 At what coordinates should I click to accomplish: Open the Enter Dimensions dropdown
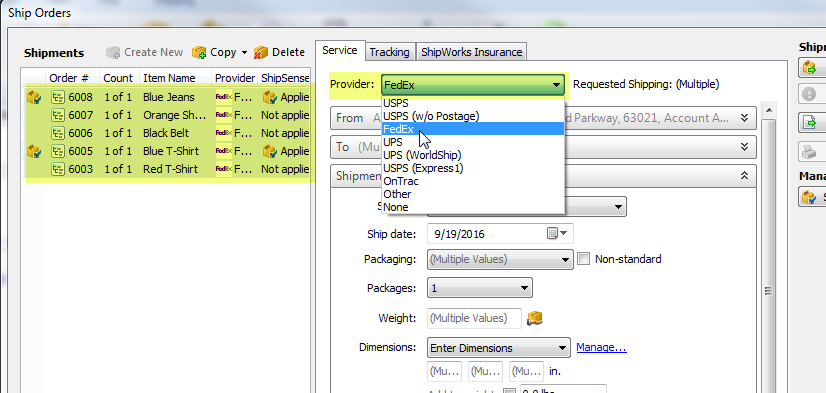click(498, 348)
